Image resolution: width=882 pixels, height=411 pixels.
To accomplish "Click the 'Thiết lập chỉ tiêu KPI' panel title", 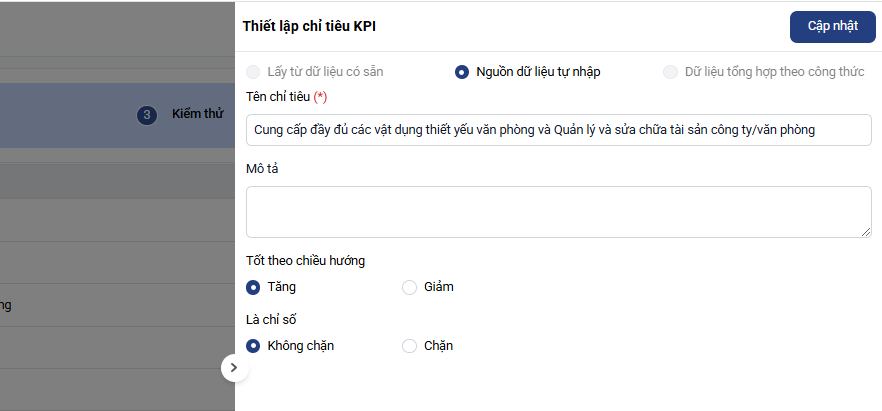I will [309, 26].
